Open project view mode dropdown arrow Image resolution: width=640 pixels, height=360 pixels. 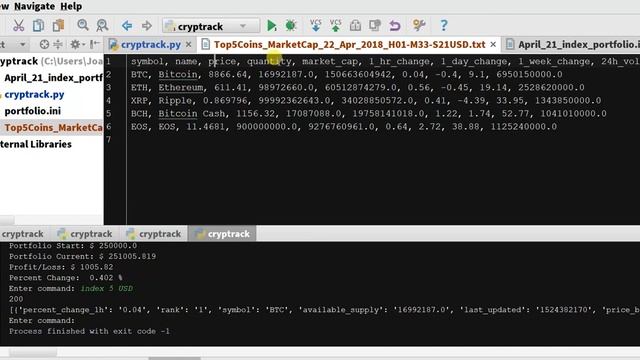coord(23,44)
